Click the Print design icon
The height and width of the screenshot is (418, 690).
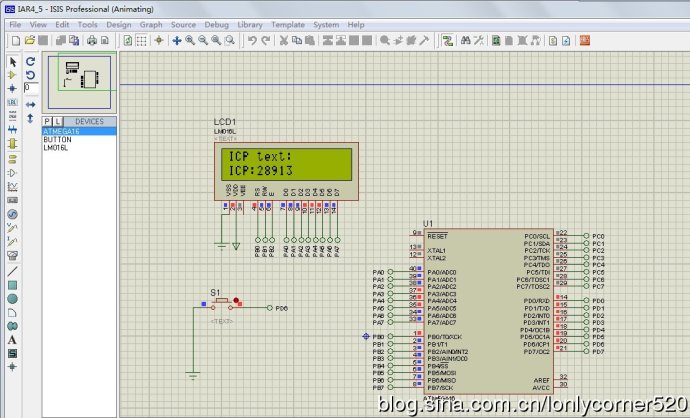click(92, 41)
